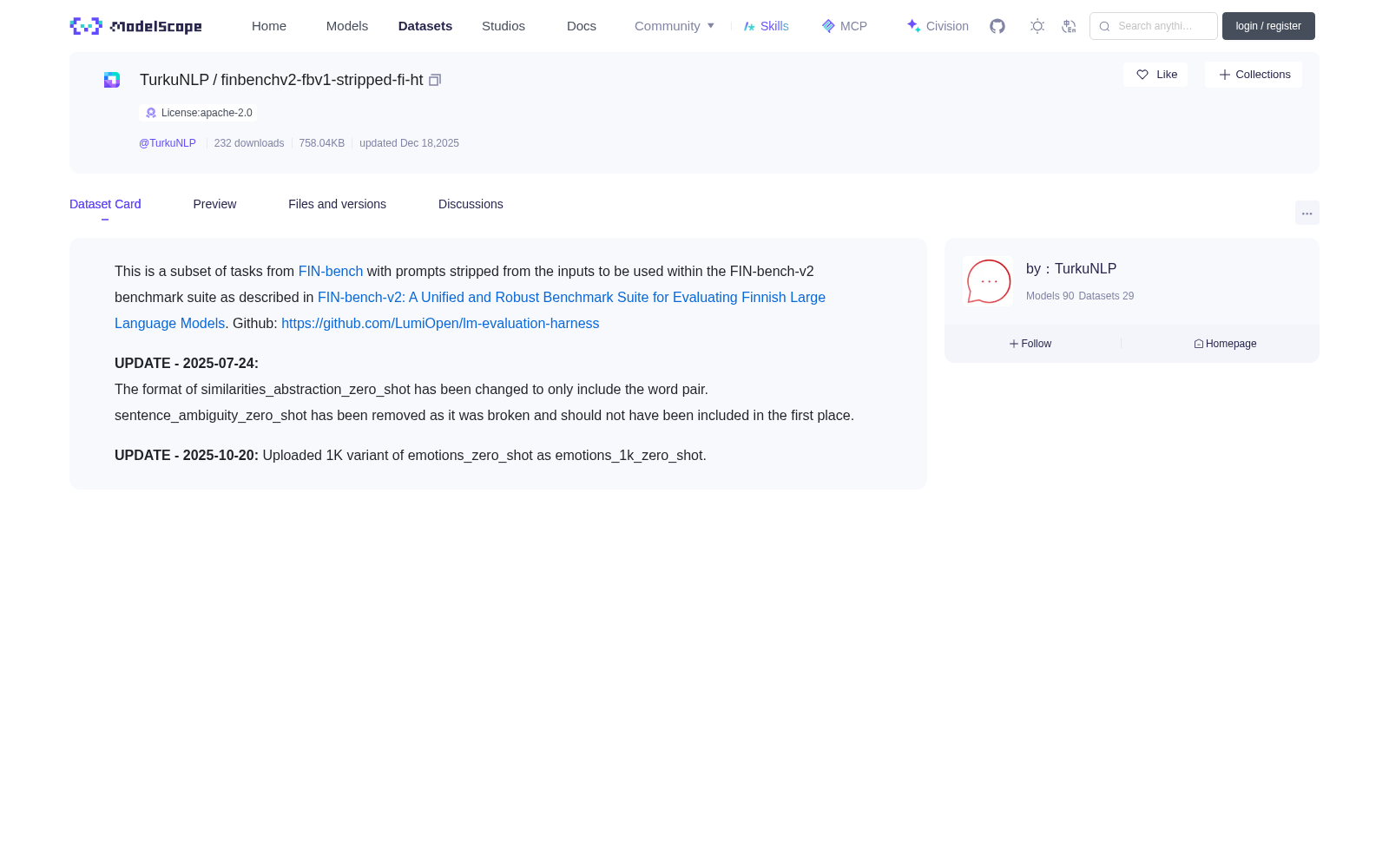Screen dimensions: 1389x868
Task: Click the Models 90 count
Action: [x=1050, y=296]
